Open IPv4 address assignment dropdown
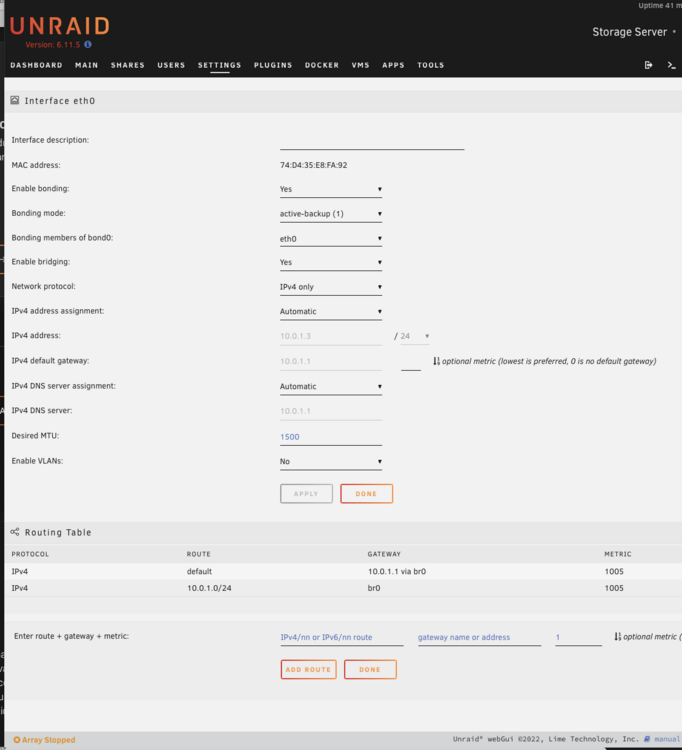Viewport: 682px width, 750px height. click(x=330, y=311)
